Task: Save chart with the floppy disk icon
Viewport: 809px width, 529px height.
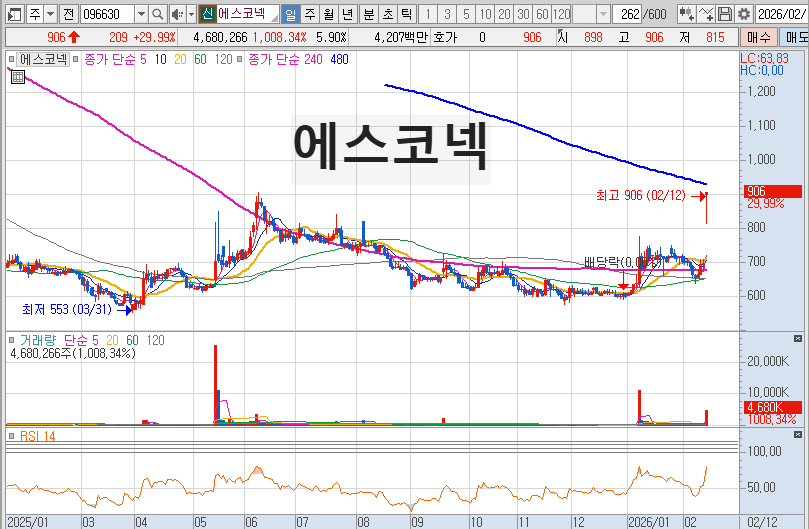Action: [x=725, y=14]
